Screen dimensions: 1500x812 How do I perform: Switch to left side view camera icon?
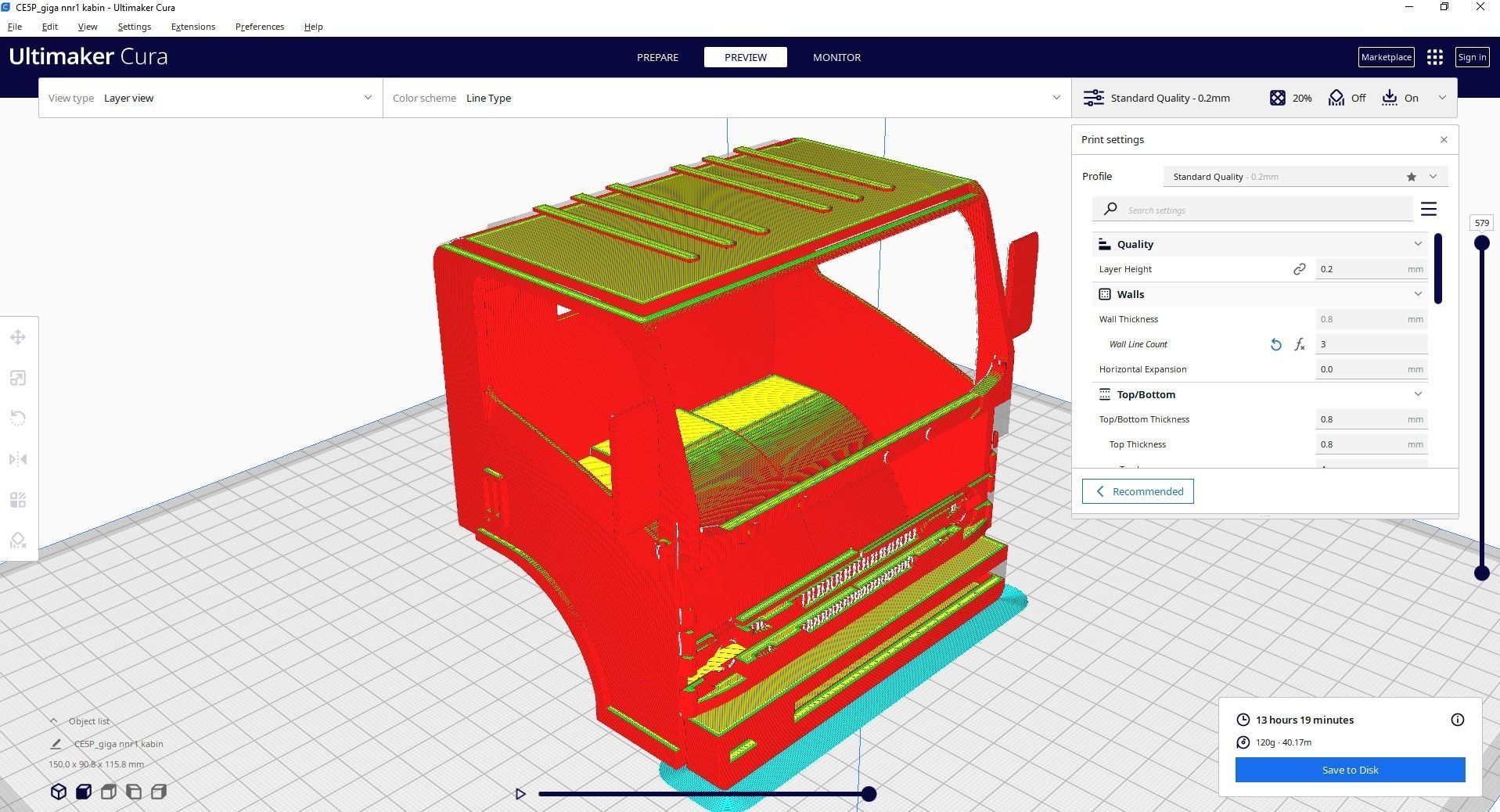click(134, 792)
